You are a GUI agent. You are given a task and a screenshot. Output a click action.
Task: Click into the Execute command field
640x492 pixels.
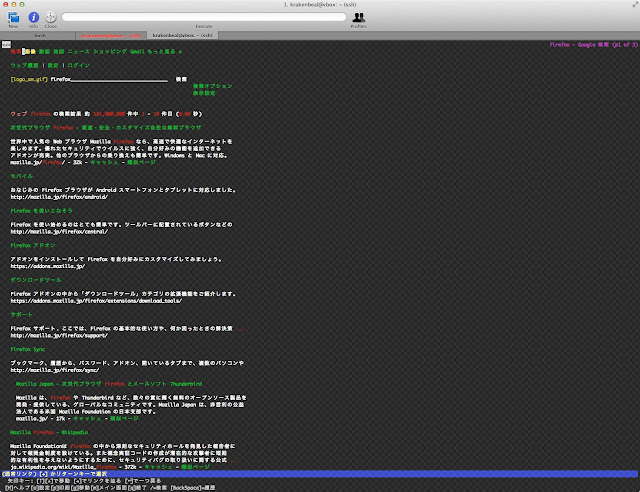(204, 17)
